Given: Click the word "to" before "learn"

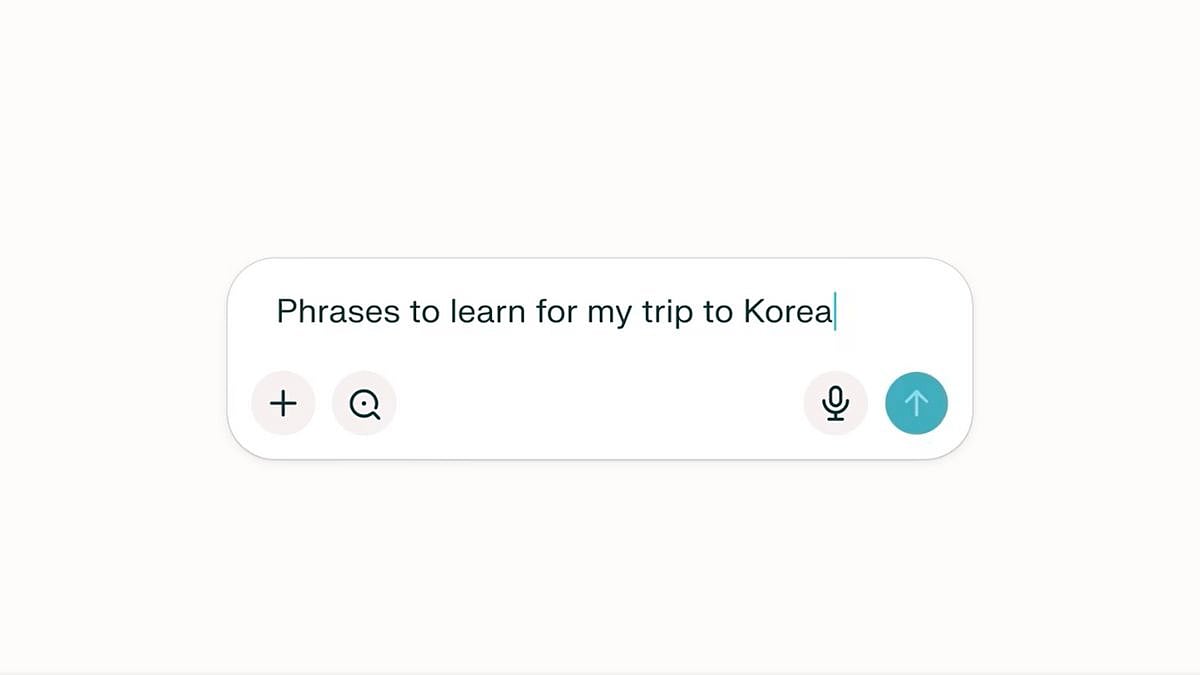Looking at the screenshot, I should [x=425, y=312].
